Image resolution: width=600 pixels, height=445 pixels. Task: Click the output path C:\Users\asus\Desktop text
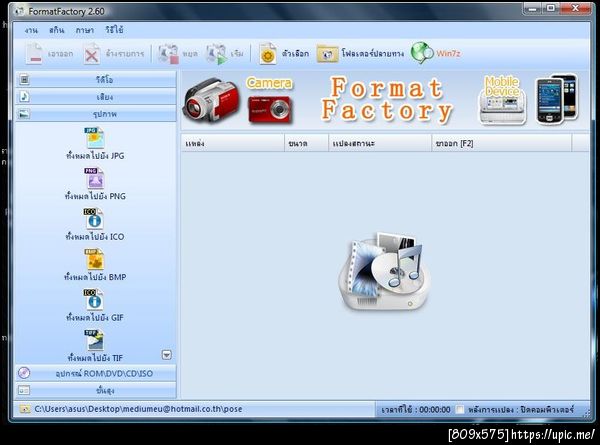tap(139, 409)
